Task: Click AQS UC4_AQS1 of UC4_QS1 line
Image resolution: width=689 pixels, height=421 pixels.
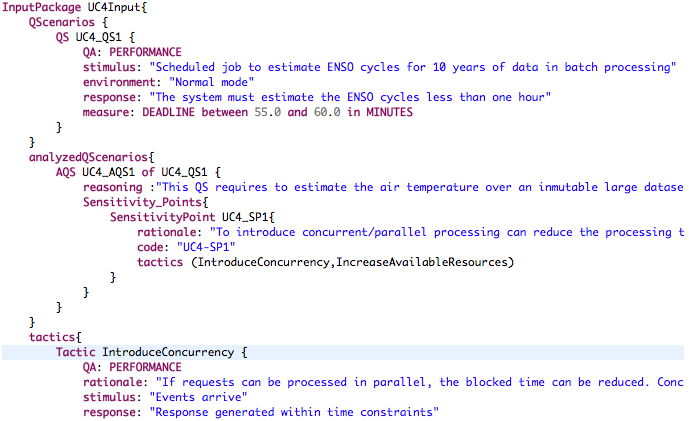Action: click(x=138, y=172)
